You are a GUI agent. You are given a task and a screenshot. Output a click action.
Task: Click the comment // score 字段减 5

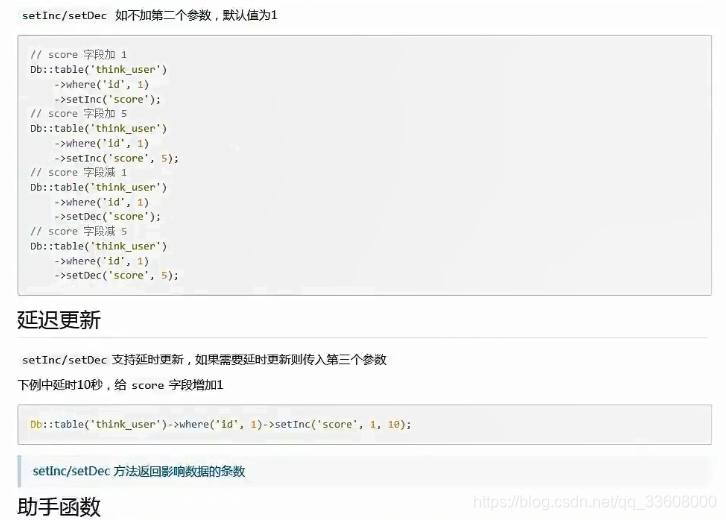(78, 231)
